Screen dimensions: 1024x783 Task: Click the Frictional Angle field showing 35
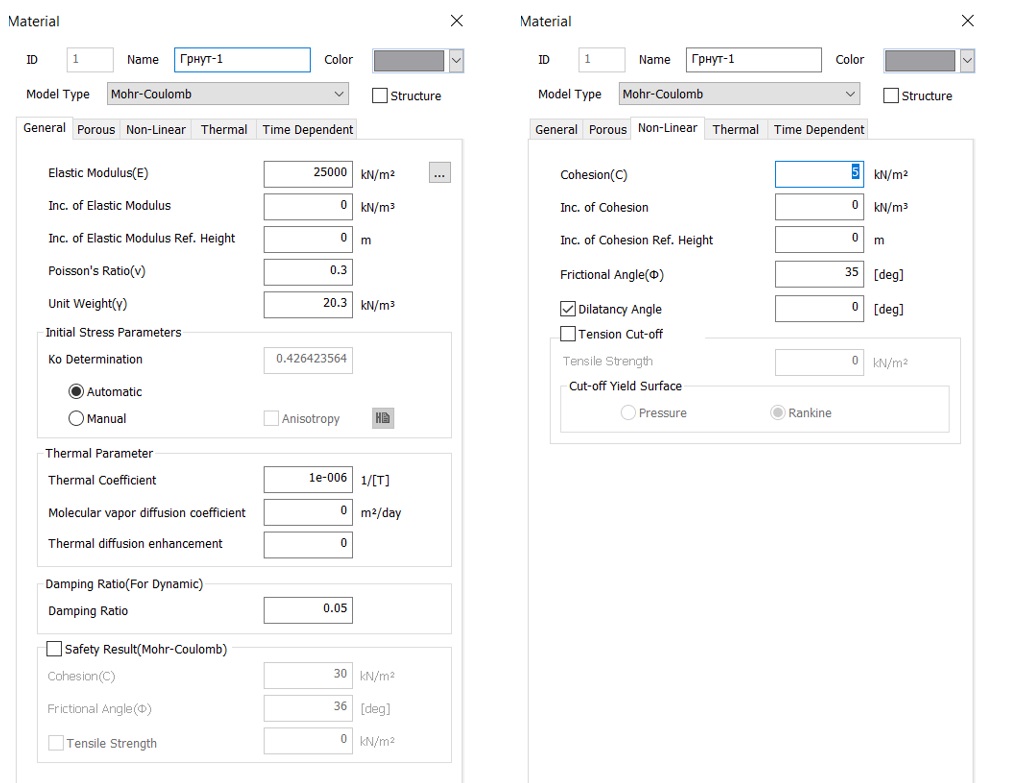tap(819, 274)
